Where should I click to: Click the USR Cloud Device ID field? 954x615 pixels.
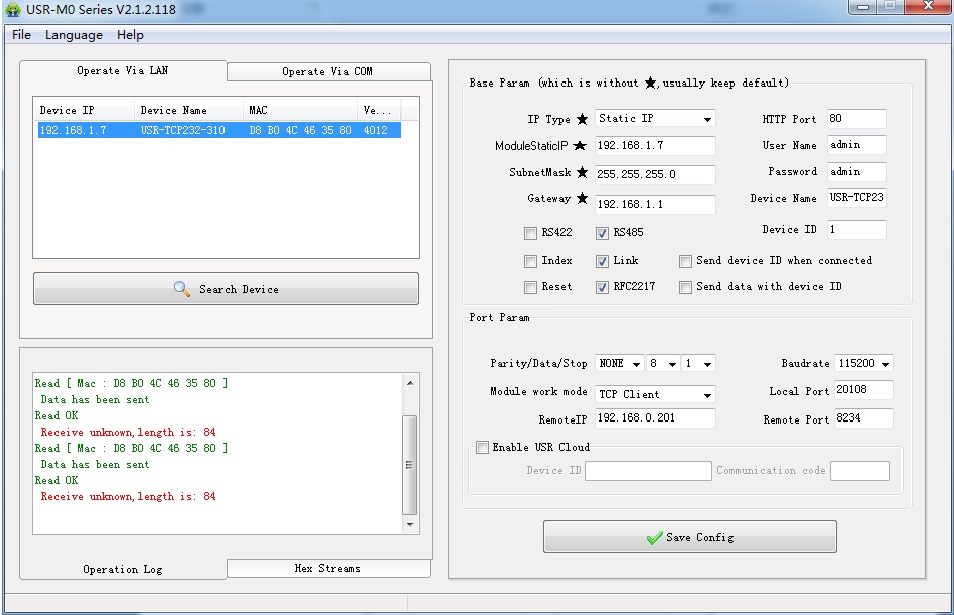tap(649, 471)
